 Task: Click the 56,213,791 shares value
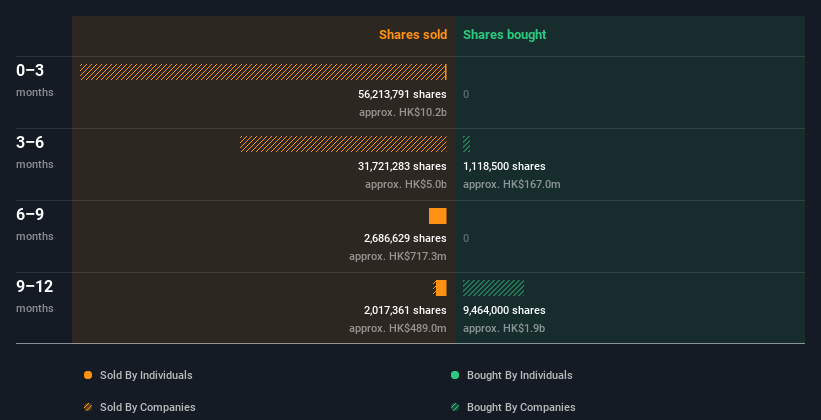click(x=402, y=94)
